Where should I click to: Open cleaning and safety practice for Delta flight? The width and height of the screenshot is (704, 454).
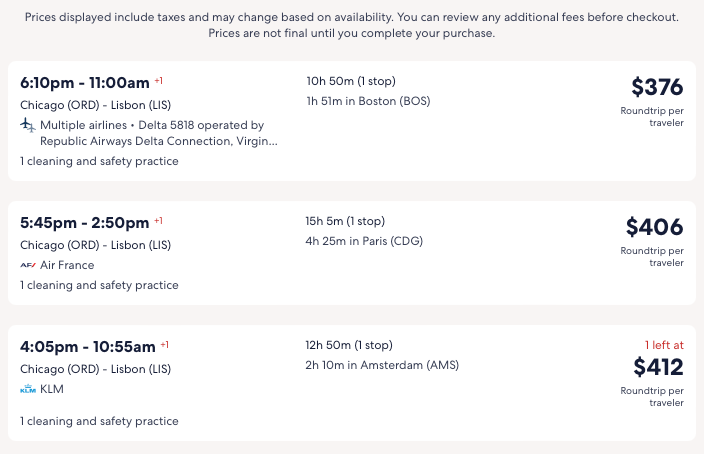tap(99, 161)
